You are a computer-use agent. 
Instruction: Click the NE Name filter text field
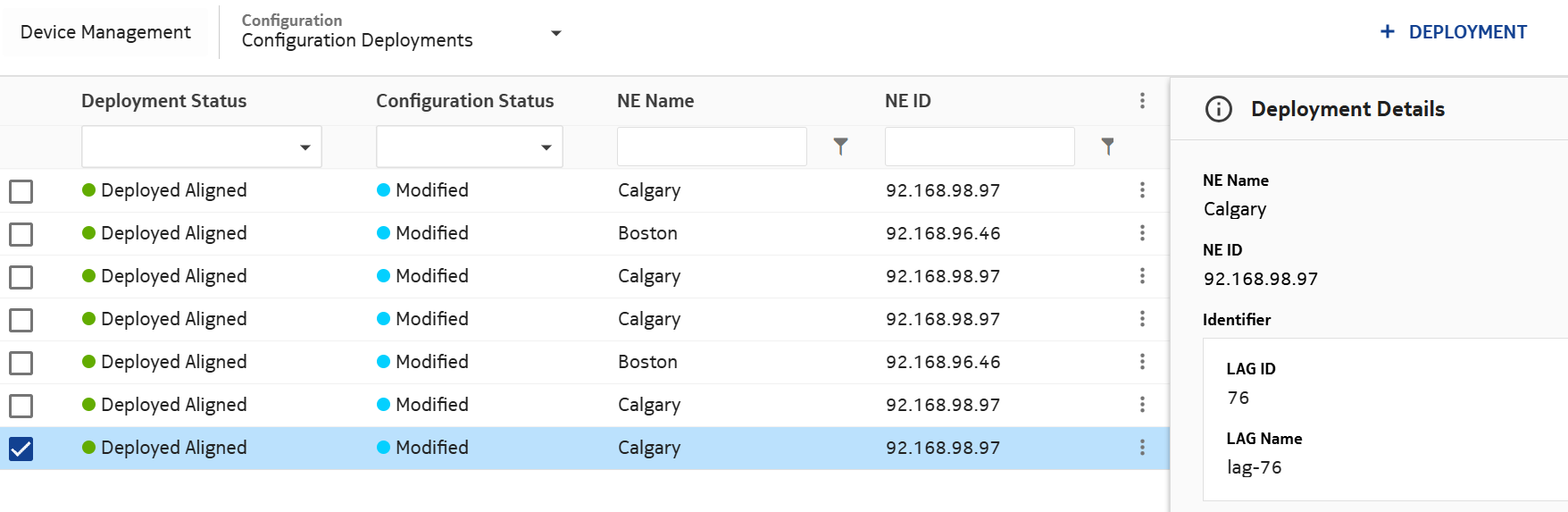pos(712,147)
